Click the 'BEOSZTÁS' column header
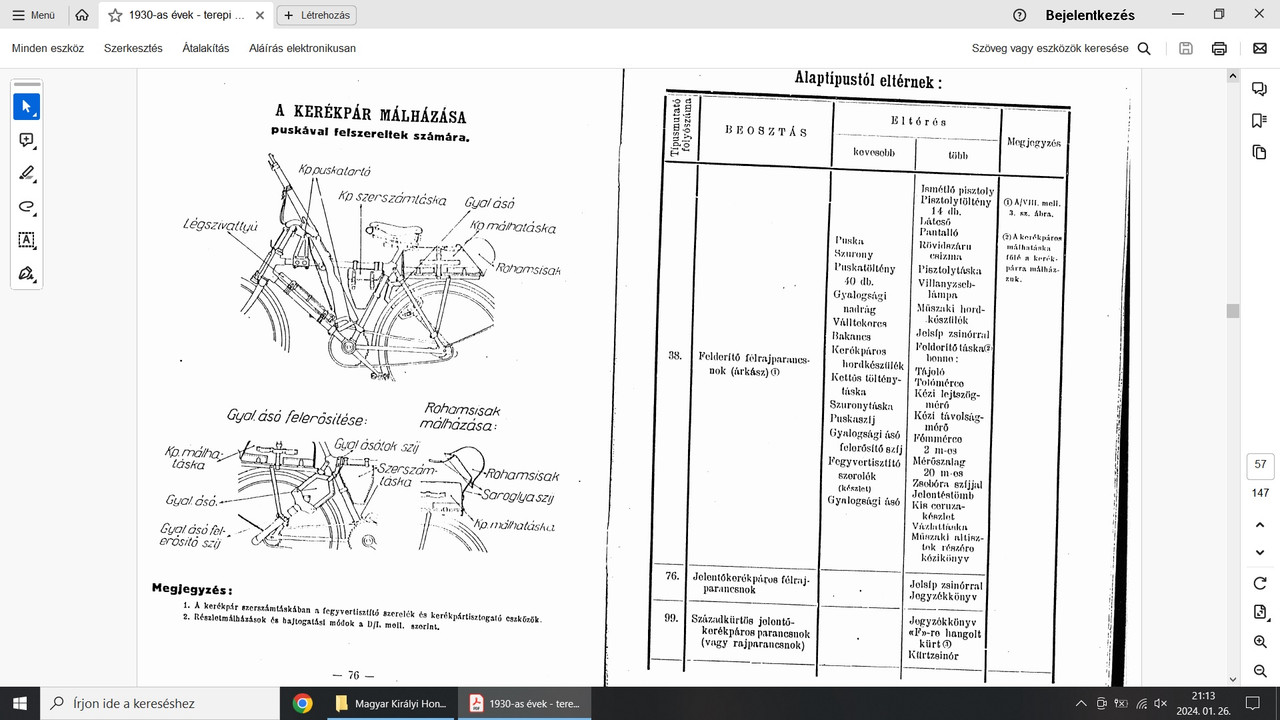The height and width of the screenshot is (720, 1280). [x=765, y=131]
